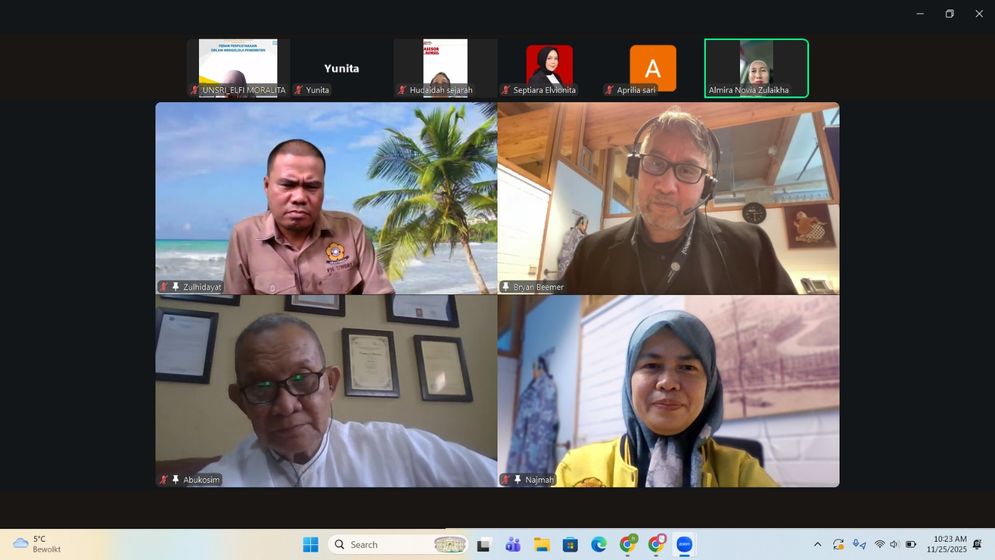Open the volume speaker tray icon
995x560 pixels.
pyautogui.click(x=894, y=544)
